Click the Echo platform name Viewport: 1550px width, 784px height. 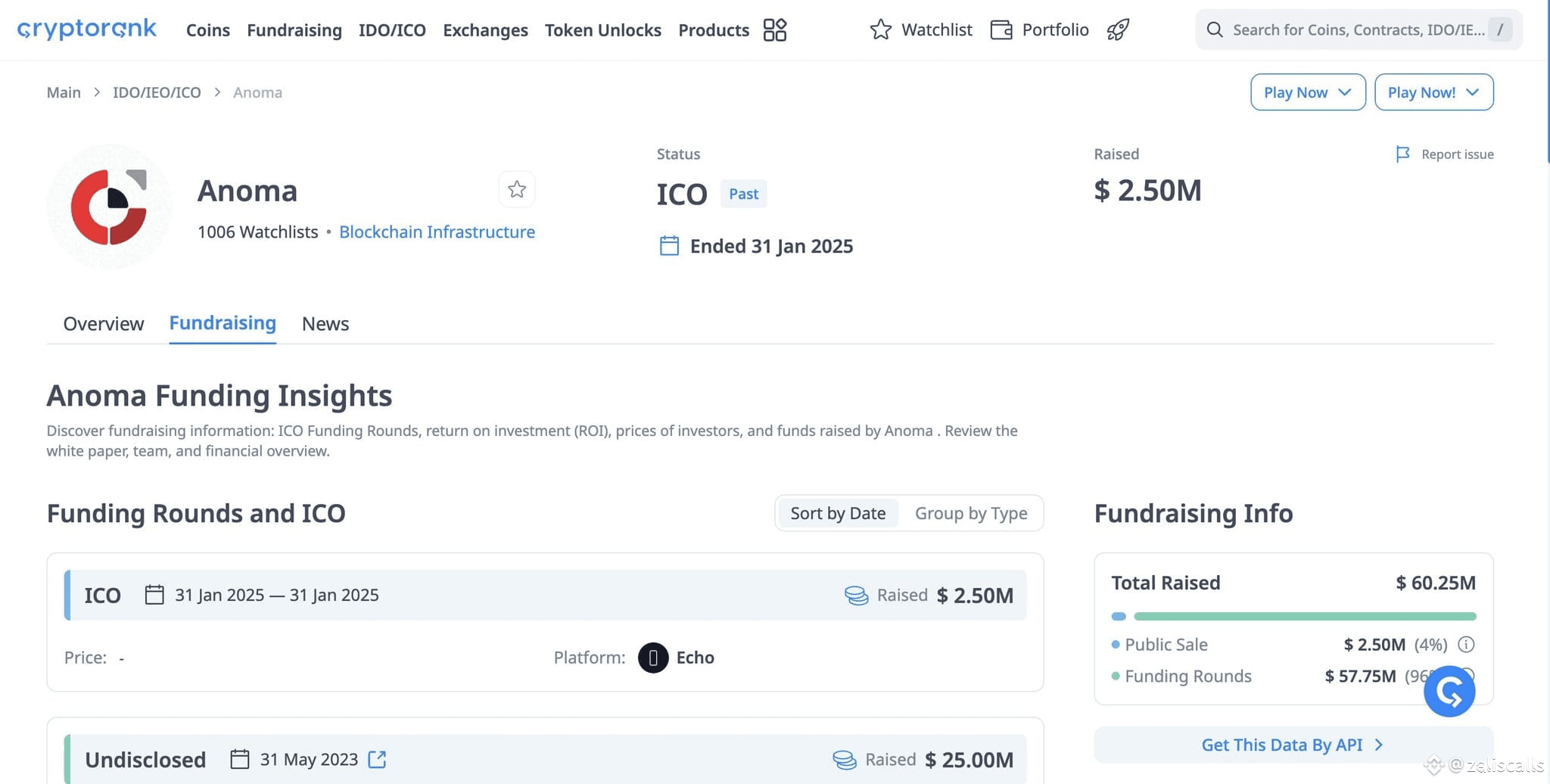[696, 658]
